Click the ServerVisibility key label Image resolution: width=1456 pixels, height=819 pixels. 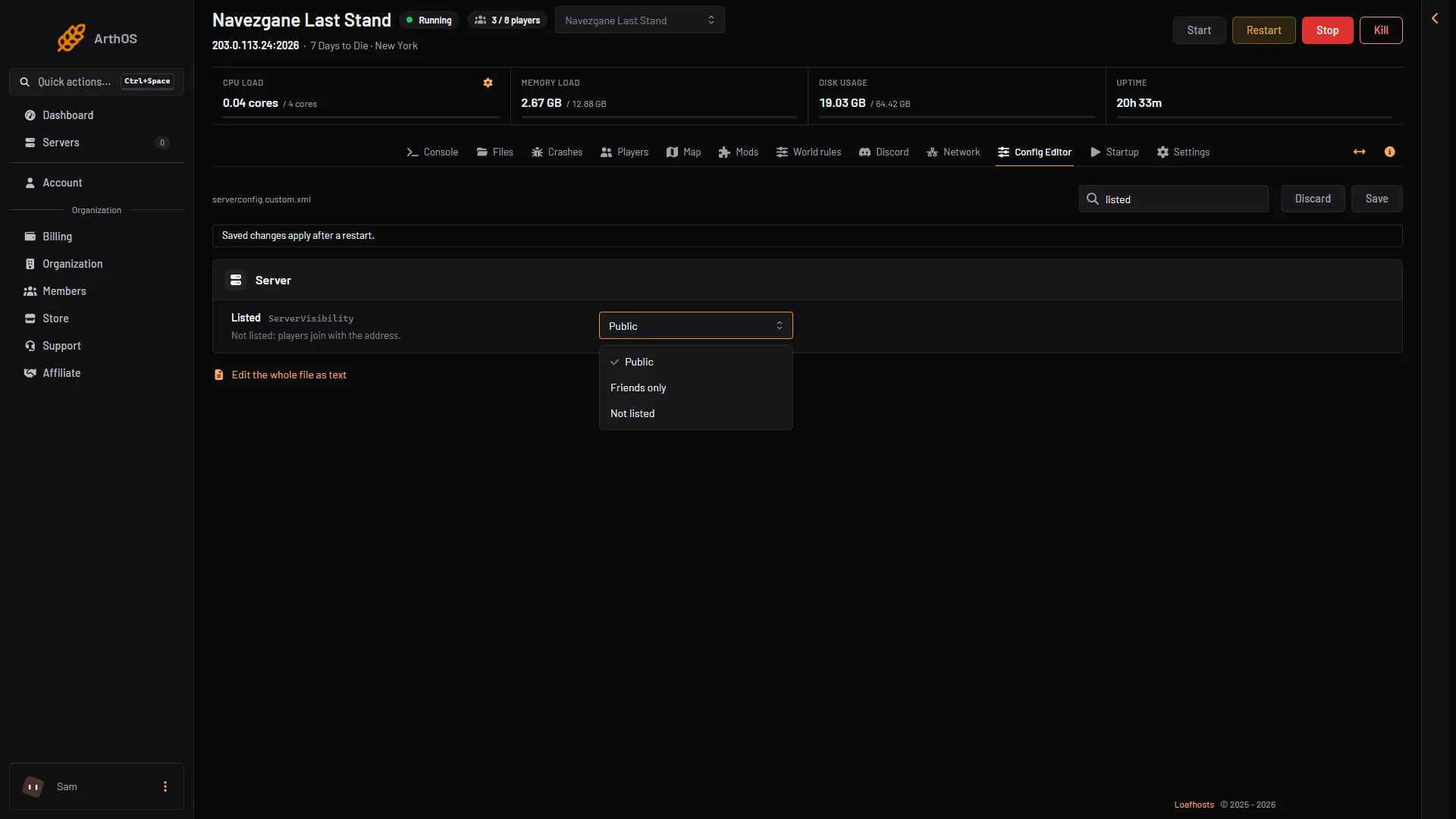311,318
